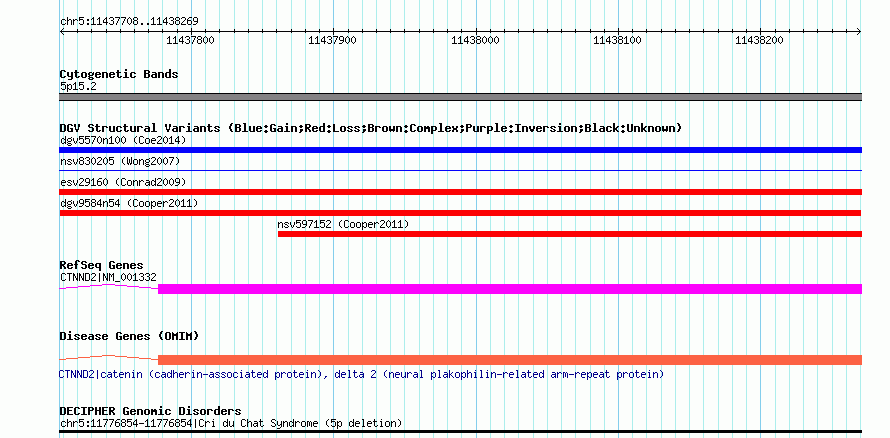Select the red dgv9584n54 loss bar
890x438 pixels.
pos(460,213)
